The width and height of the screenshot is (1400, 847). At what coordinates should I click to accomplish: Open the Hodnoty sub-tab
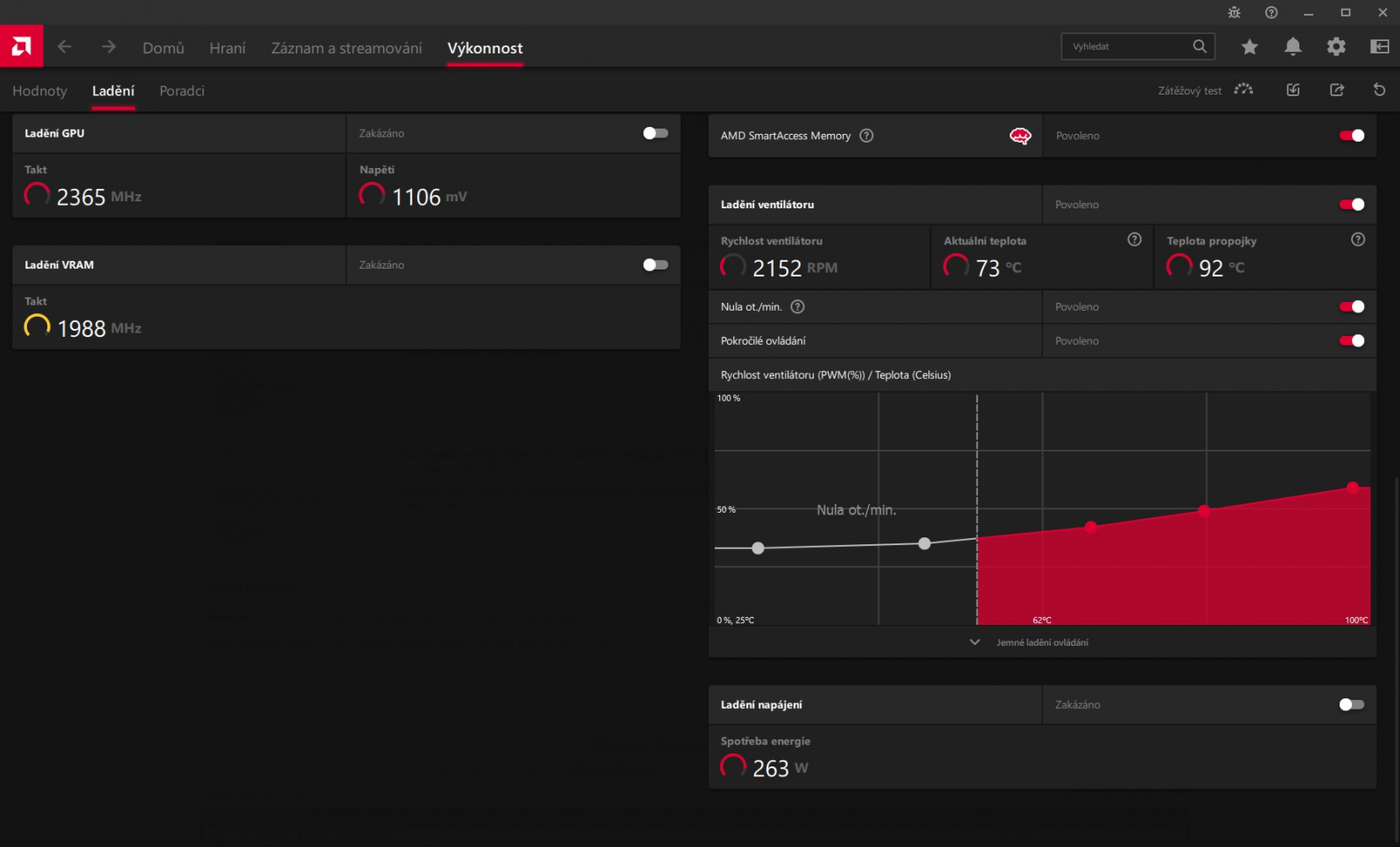[x=39, y=91]
